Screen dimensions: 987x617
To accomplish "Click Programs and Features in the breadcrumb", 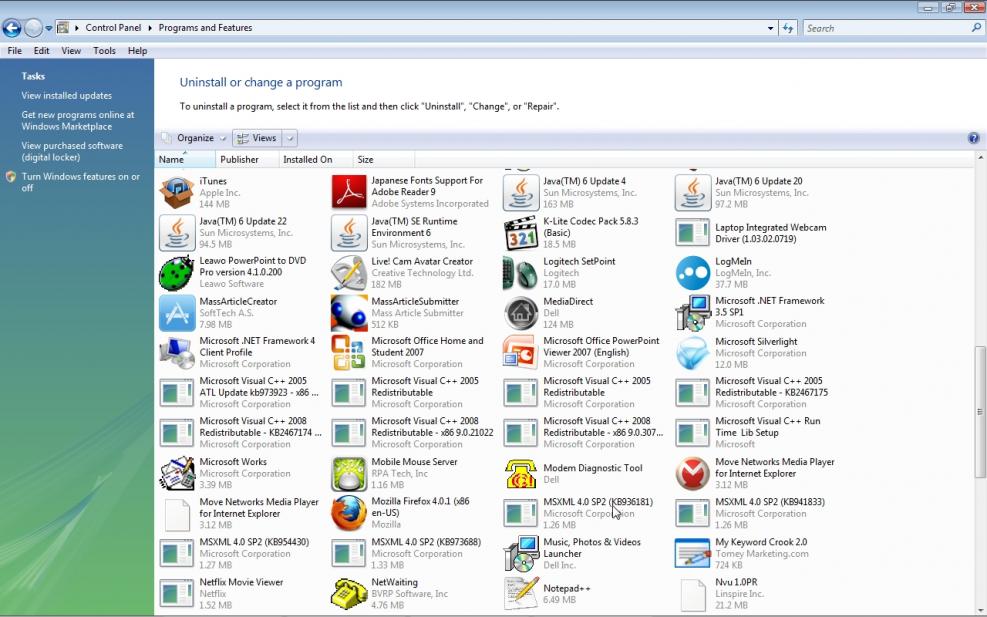I will coord(205,28).
